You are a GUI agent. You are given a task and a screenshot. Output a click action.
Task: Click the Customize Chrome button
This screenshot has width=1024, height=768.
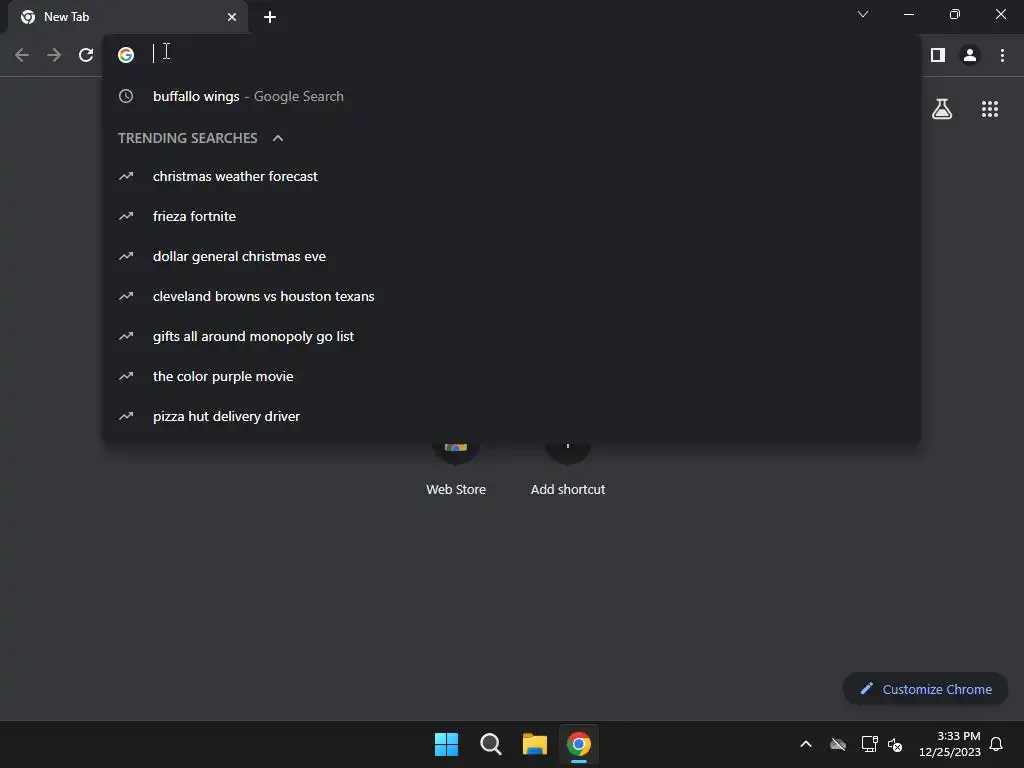925,689
